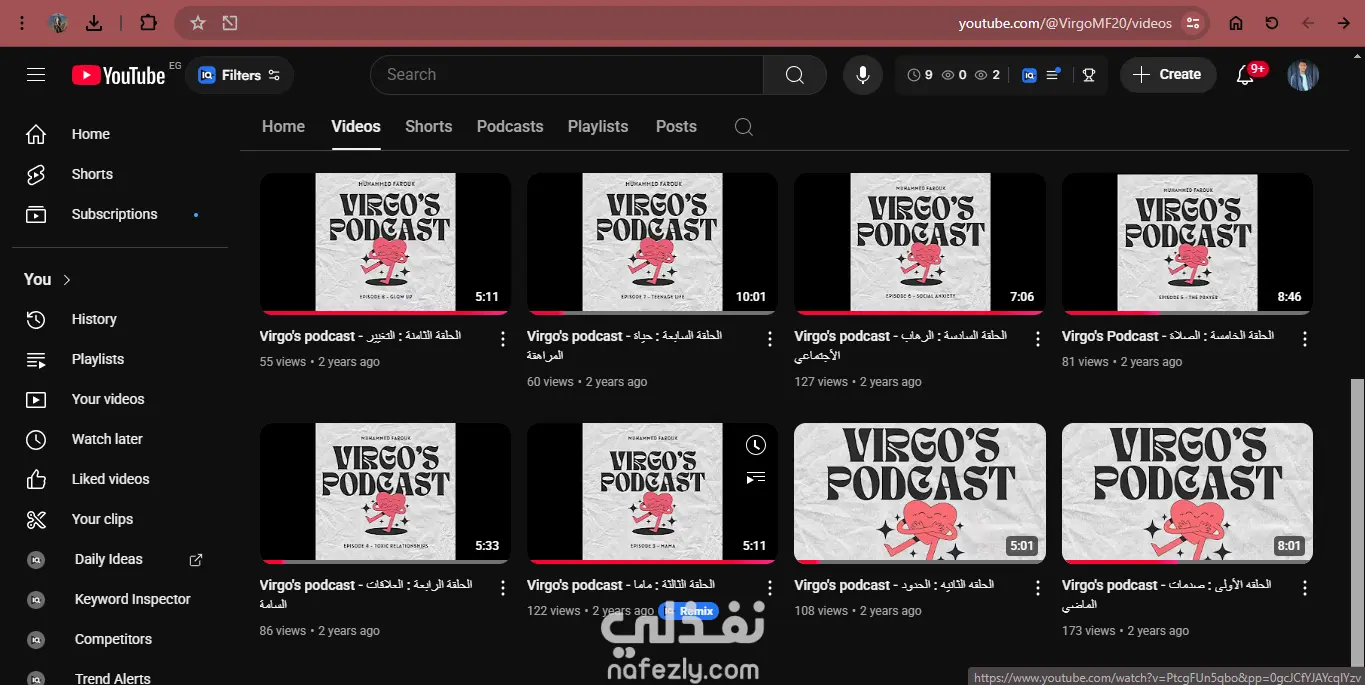Search within the channel using magnifier icon
The width and height of the screenshot is (1365, 685).
click(x=743, y=127)
